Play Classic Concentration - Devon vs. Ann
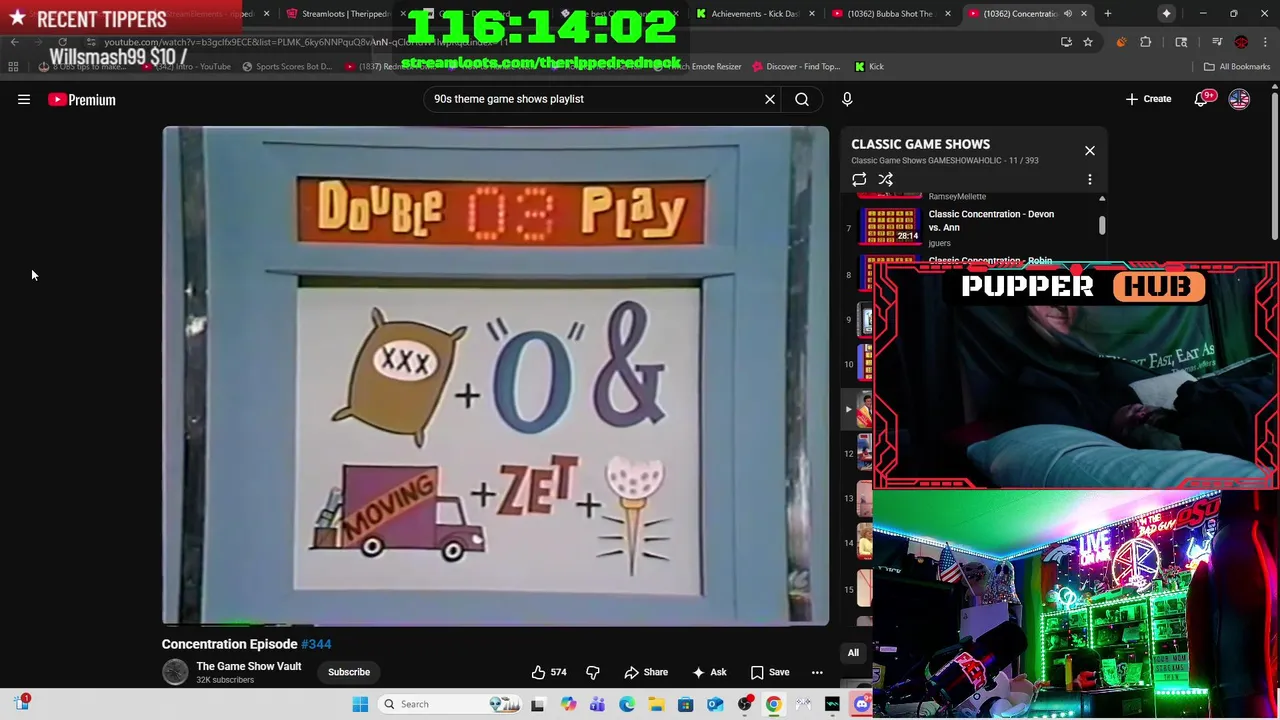Image resolution: width=1280 pixels, height=720 pixels. coord(990,220)
